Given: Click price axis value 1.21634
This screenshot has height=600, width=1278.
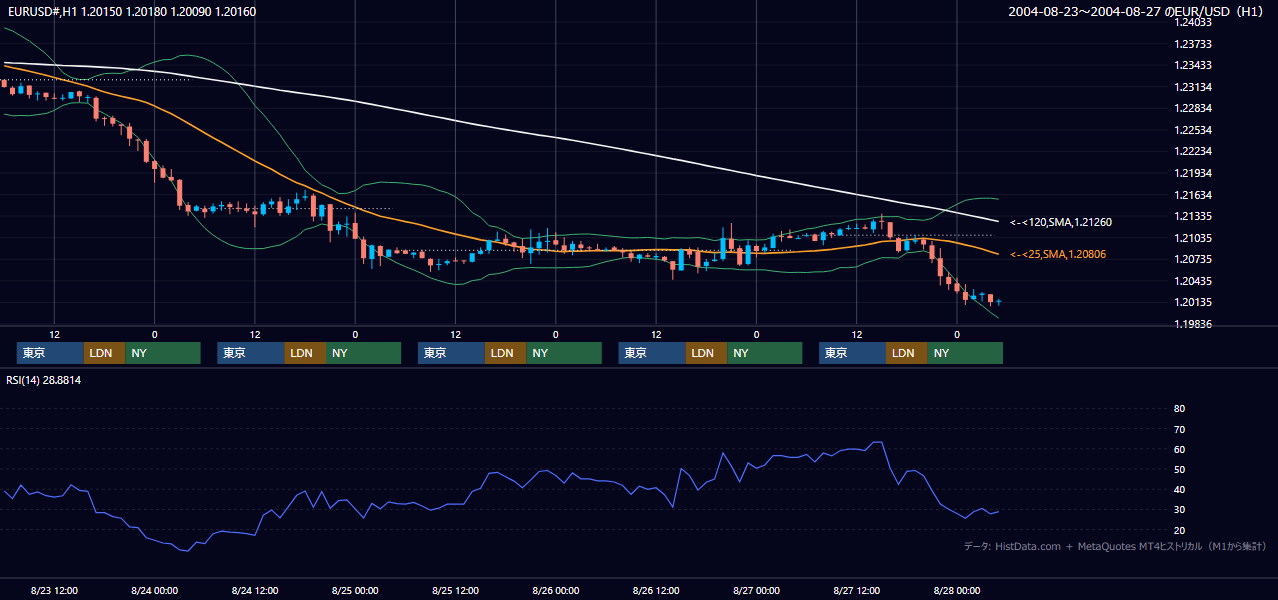Looking at the screenshot, I should coord(1192,195).
